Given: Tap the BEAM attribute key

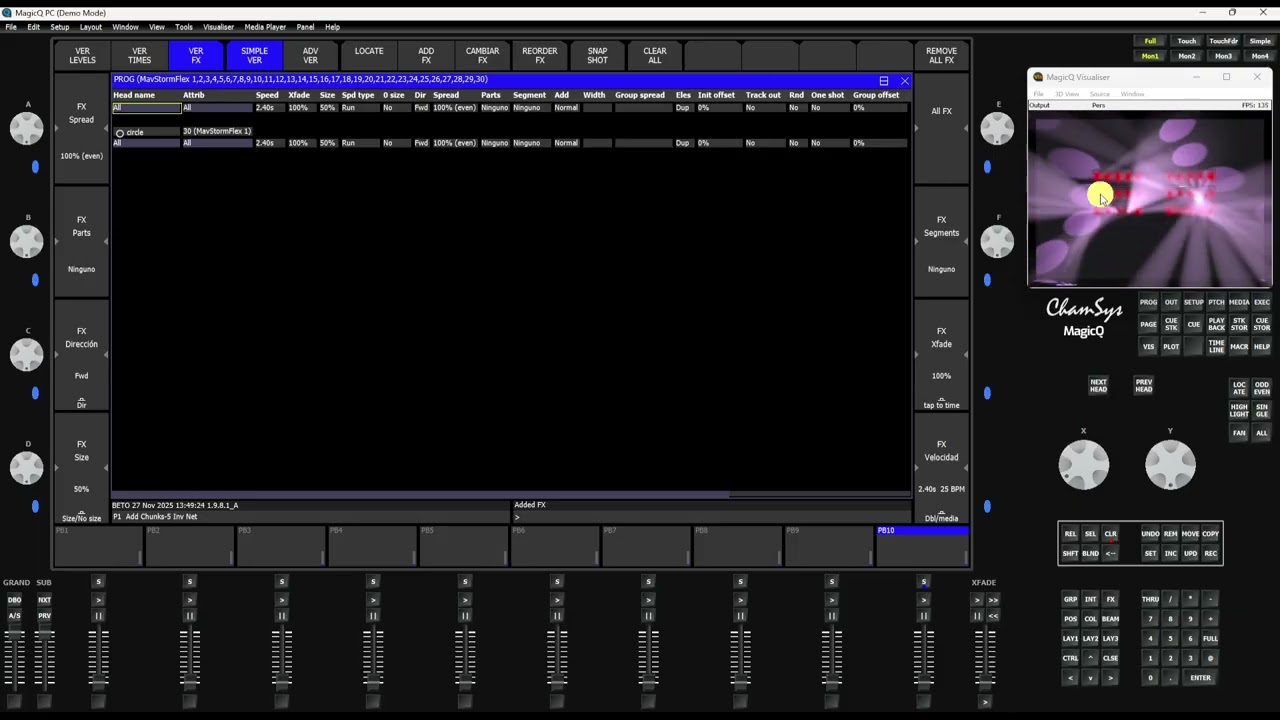Looking at the screenshot, I should (x=1110, y=619).
